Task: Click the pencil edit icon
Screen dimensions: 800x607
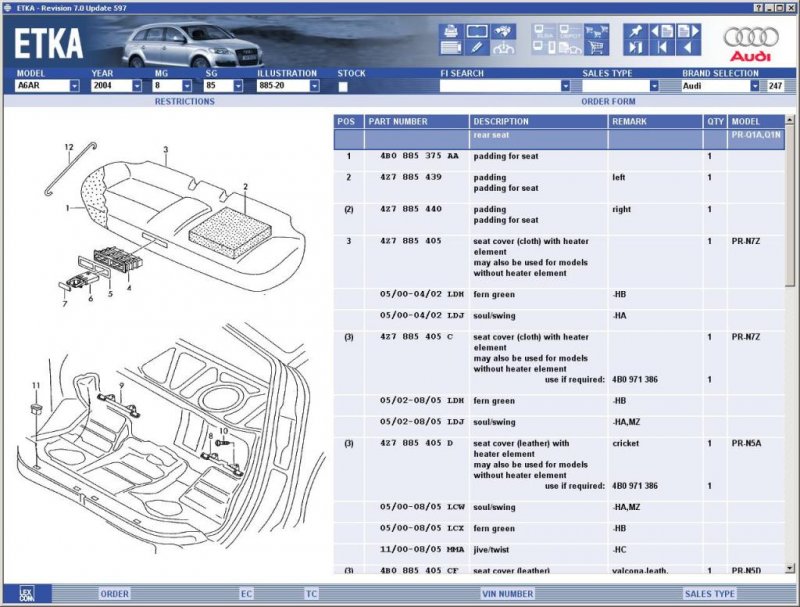Action: tap(477, 47)
